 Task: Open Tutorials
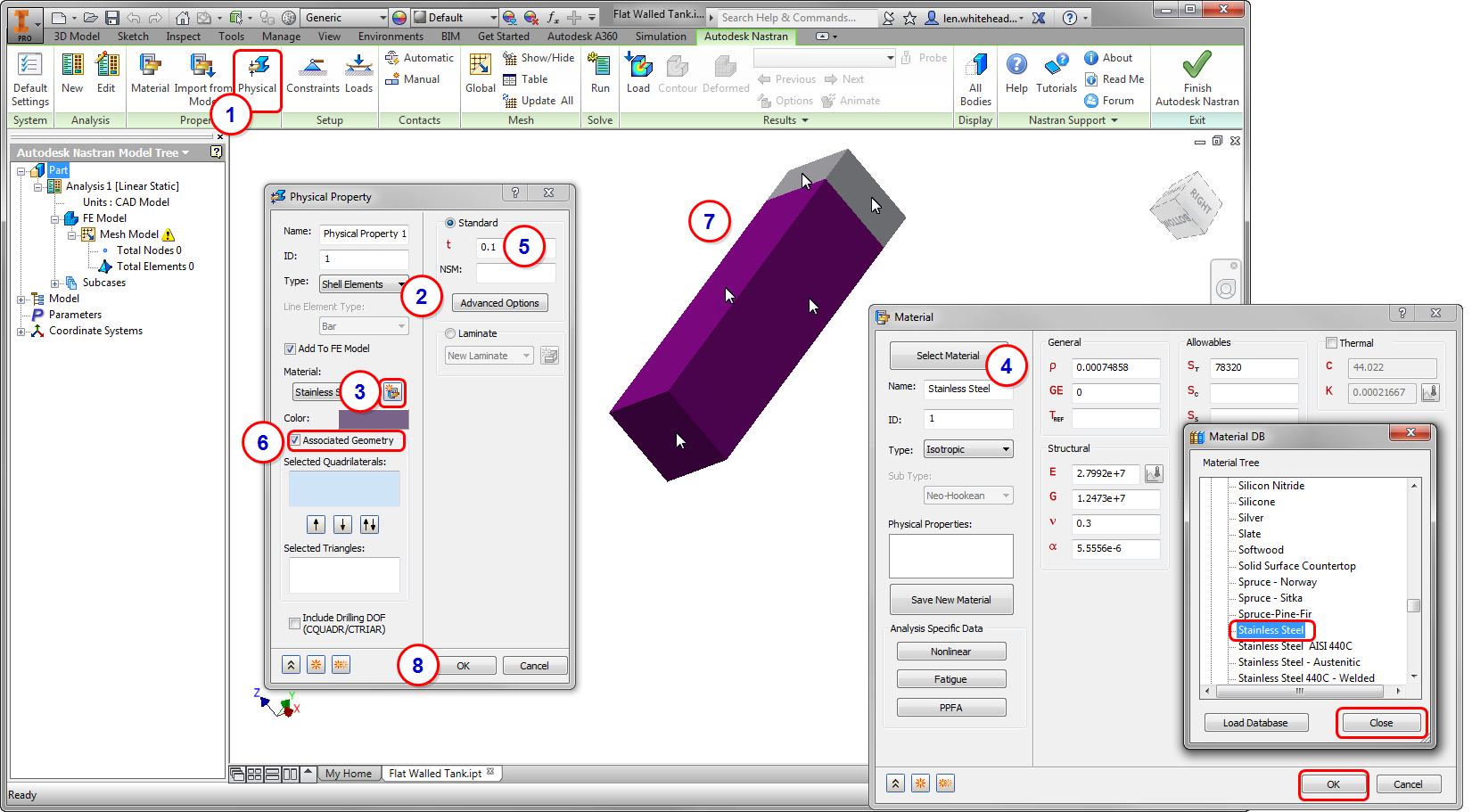tap(1057, 73)
